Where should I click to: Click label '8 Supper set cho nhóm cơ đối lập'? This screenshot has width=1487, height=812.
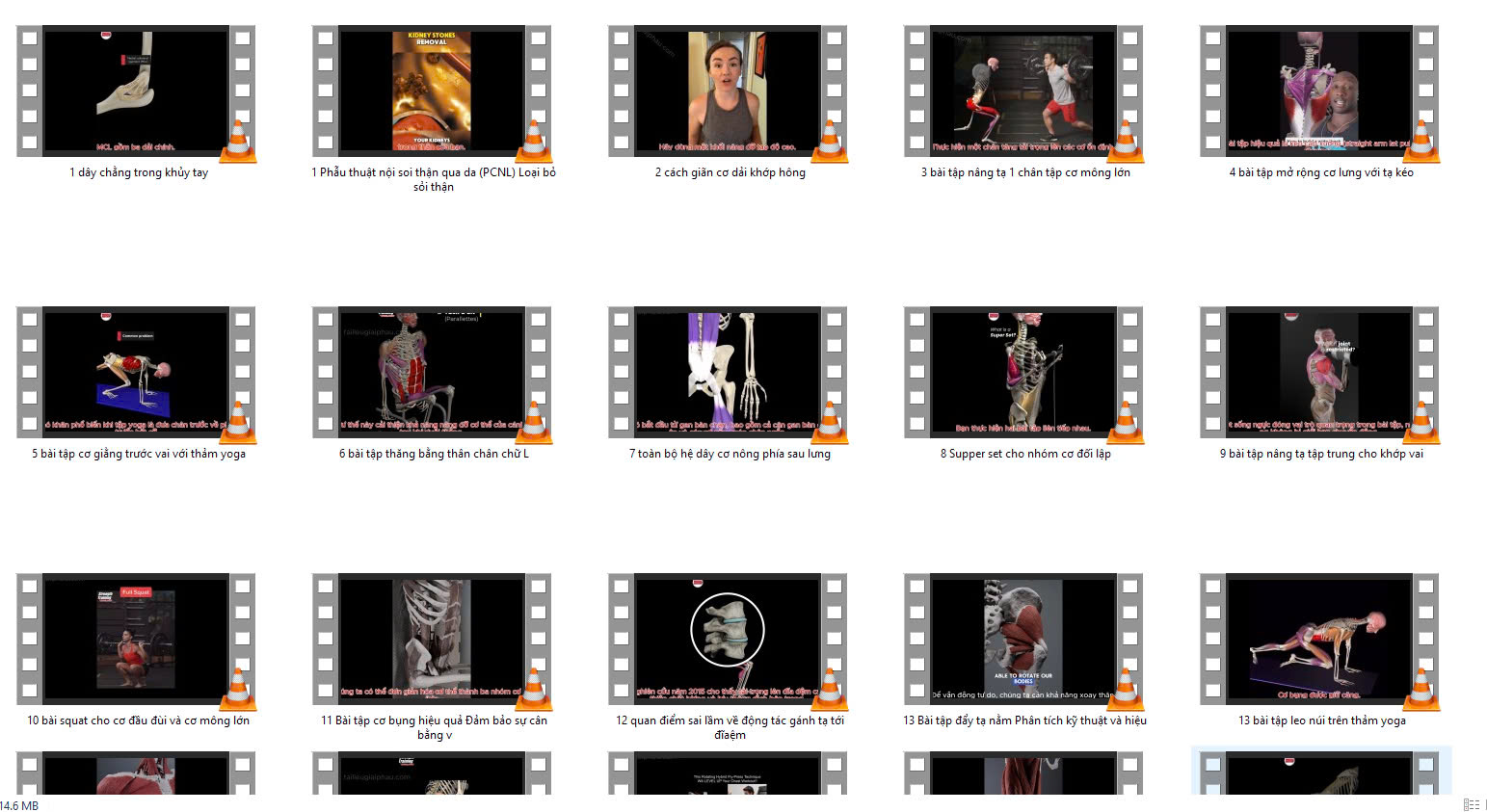1025,454
